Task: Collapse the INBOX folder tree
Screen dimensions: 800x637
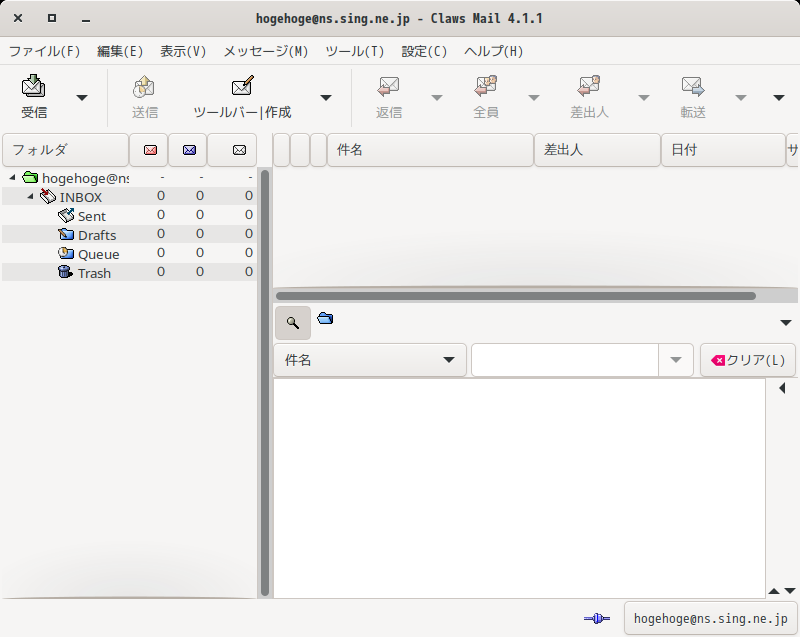Action: [31, 196]
